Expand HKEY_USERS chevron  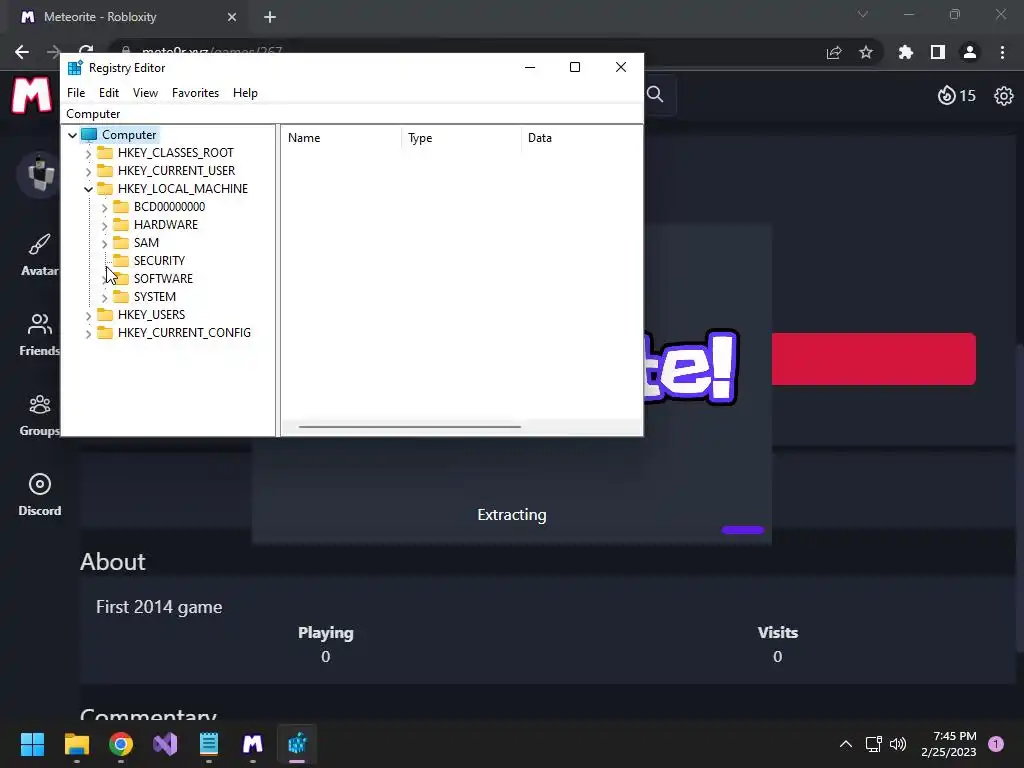tap(89, 315)
